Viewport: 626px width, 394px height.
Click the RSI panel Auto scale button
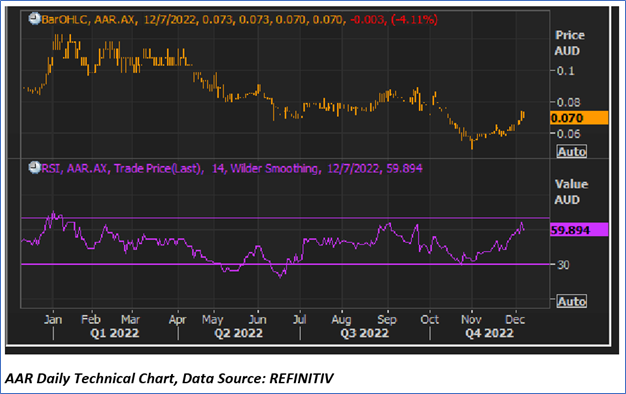(x=571, y=301)
